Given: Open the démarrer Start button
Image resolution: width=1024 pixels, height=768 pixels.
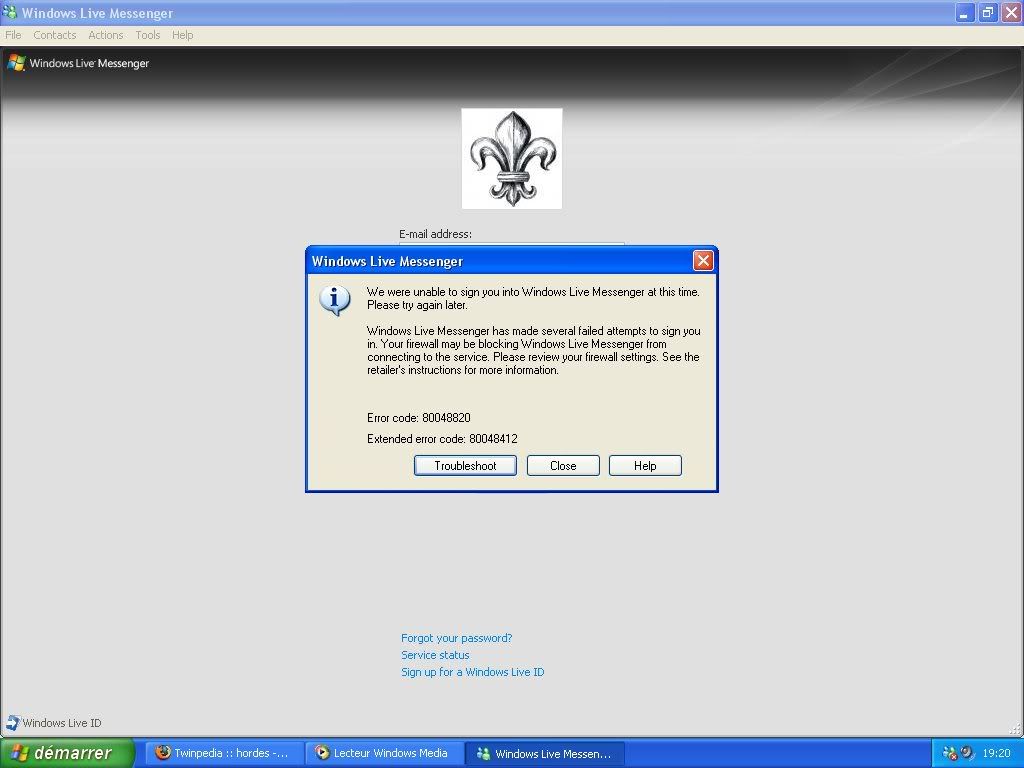Looking at the screenshot, I should tap(67, 753).
